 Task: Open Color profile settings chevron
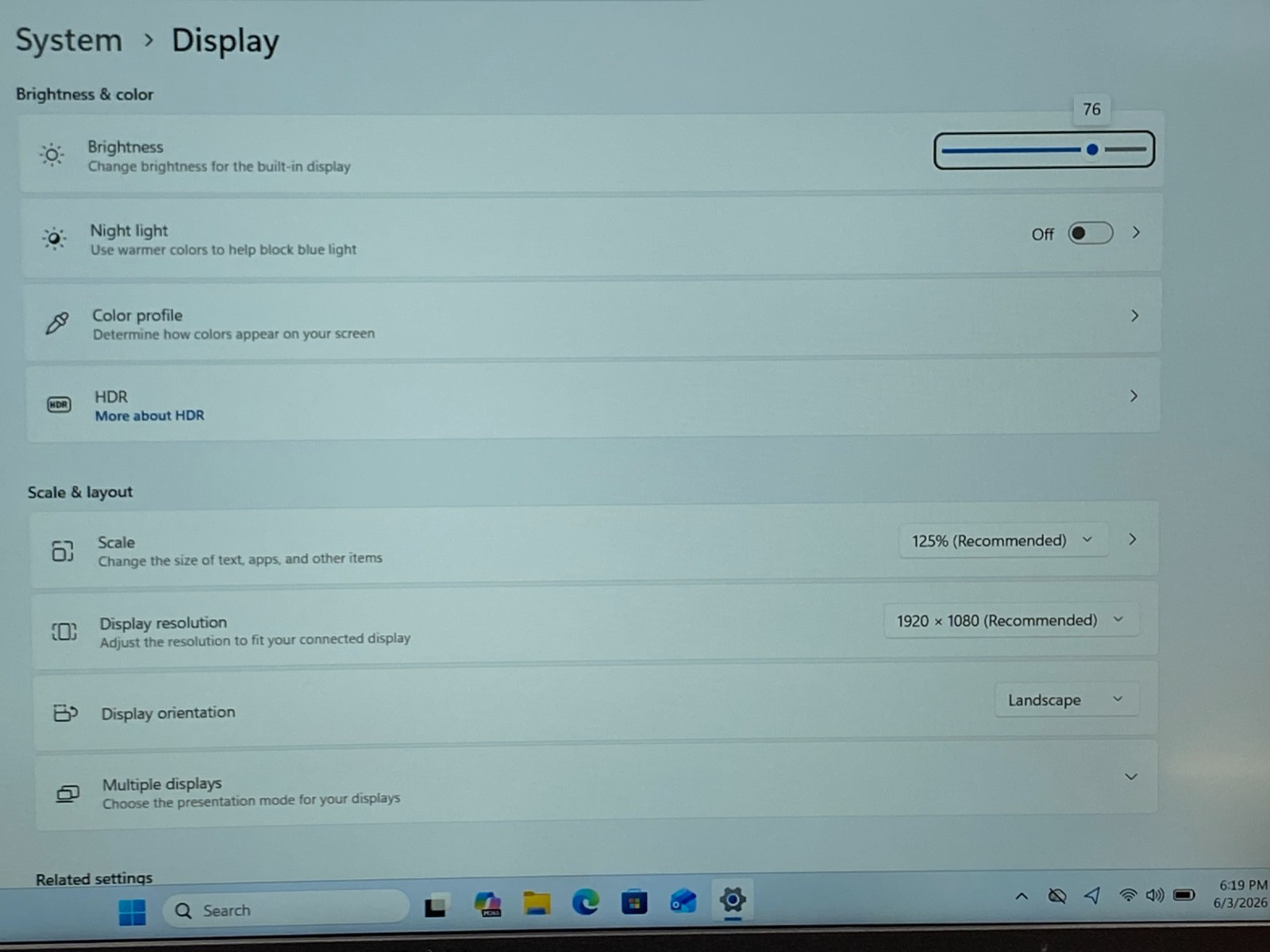point(1134,316)
